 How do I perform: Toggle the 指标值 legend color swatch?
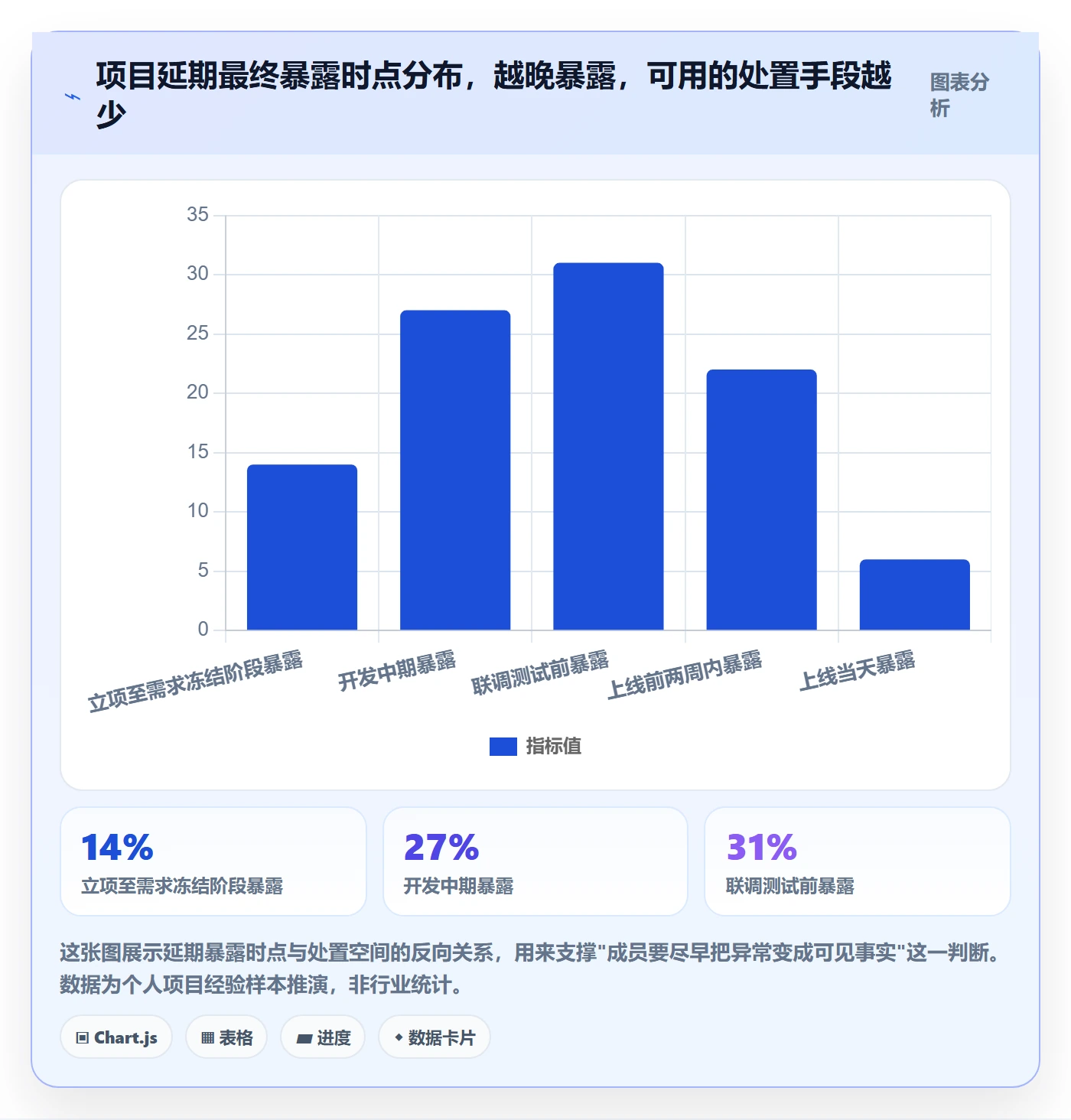pyautogui.click(x=503, y=746)
